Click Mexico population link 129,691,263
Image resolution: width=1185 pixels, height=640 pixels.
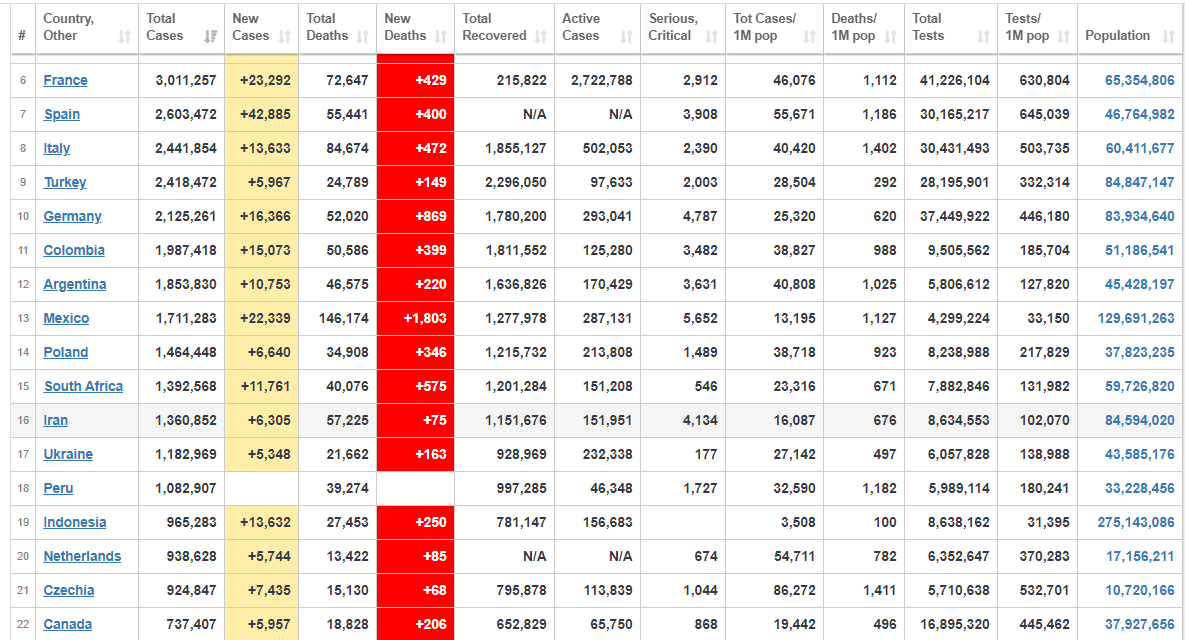1137,318
